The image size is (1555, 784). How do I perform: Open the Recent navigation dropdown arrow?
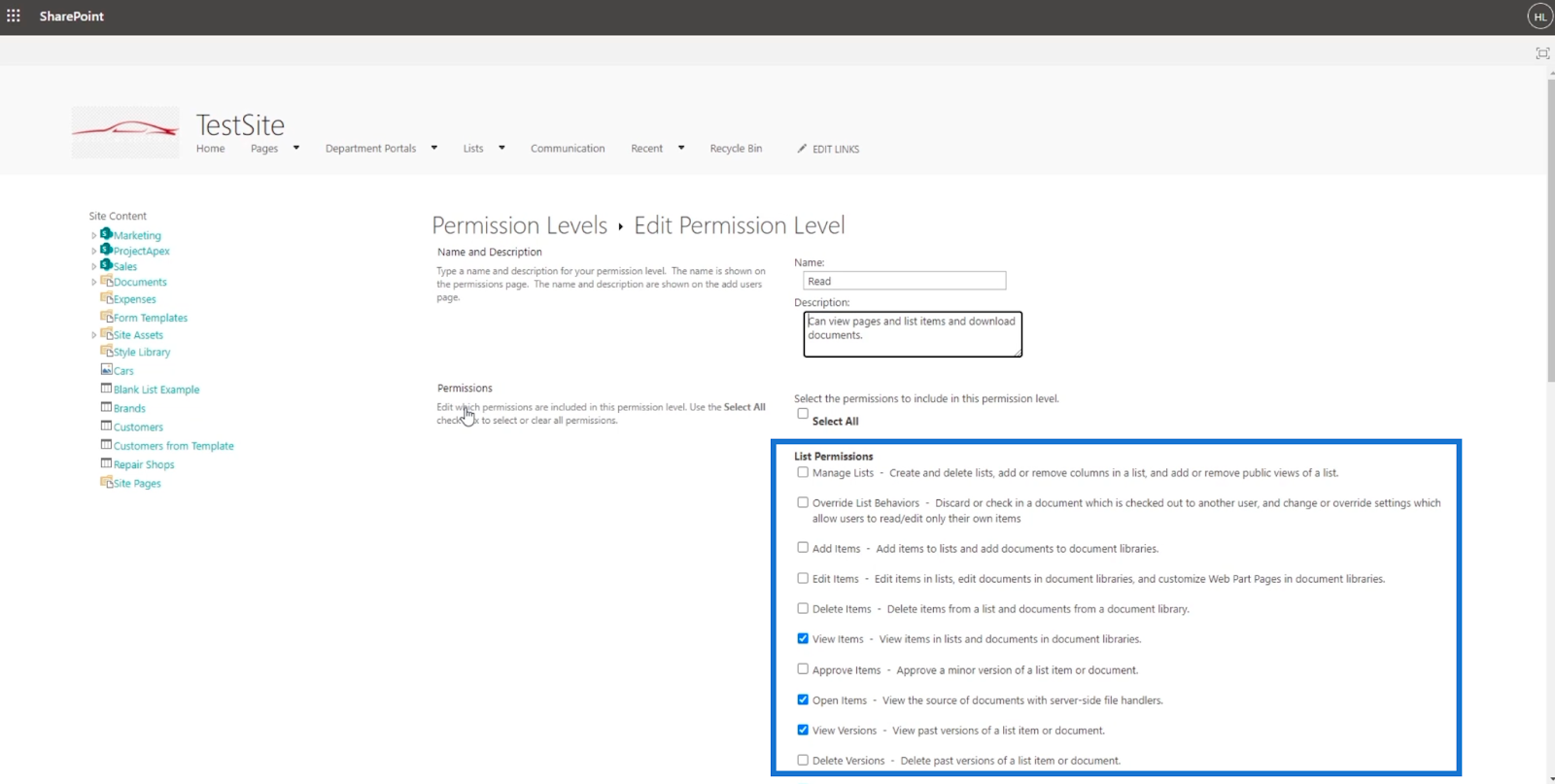coord(681,149)
